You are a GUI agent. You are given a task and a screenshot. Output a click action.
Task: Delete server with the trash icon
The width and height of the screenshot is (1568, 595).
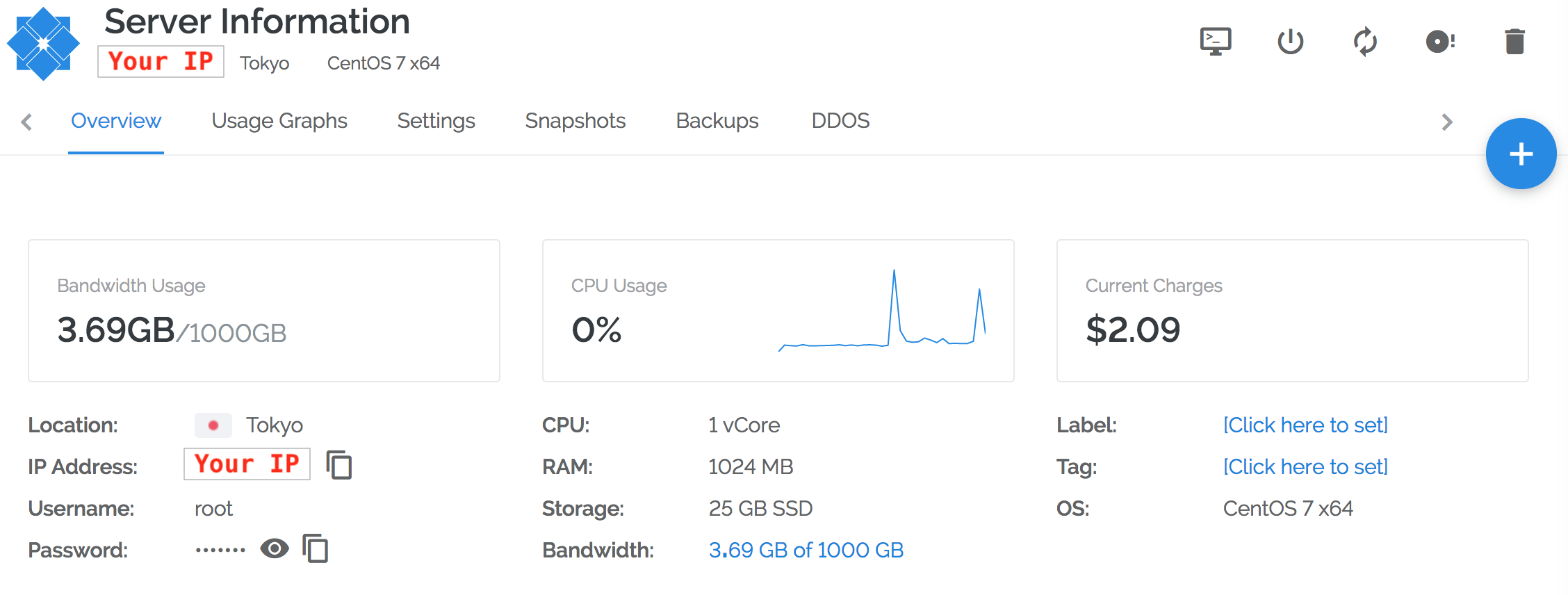coord(1514,42)
